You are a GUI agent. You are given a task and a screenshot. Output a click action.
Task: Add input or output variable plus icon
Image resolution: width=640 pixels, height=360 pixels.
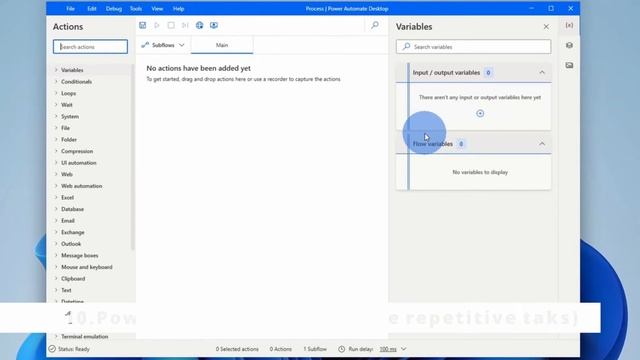click(480, 113)
